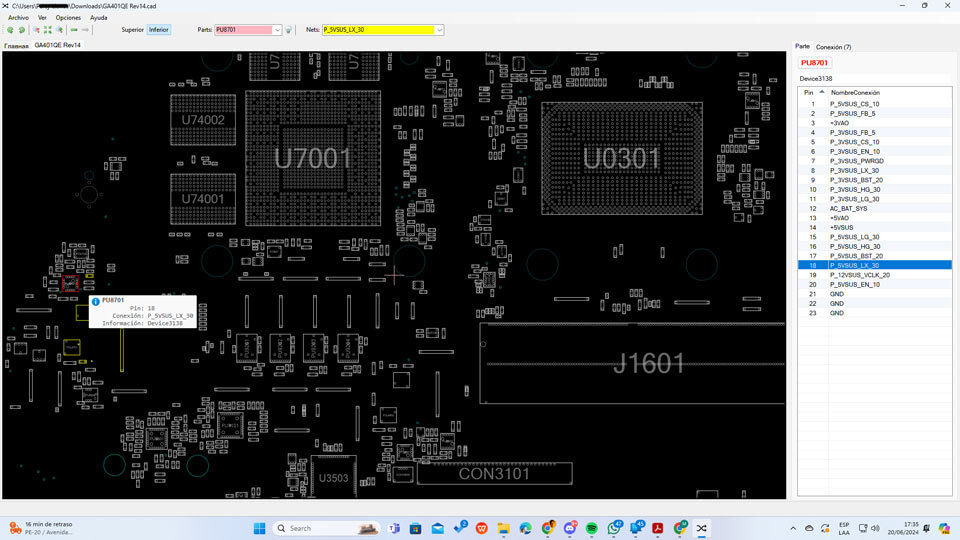Open the Copilot icon in the taskbar
This screenshot has width=960, height=540.
pyautogui.click(x=944, y=528)
